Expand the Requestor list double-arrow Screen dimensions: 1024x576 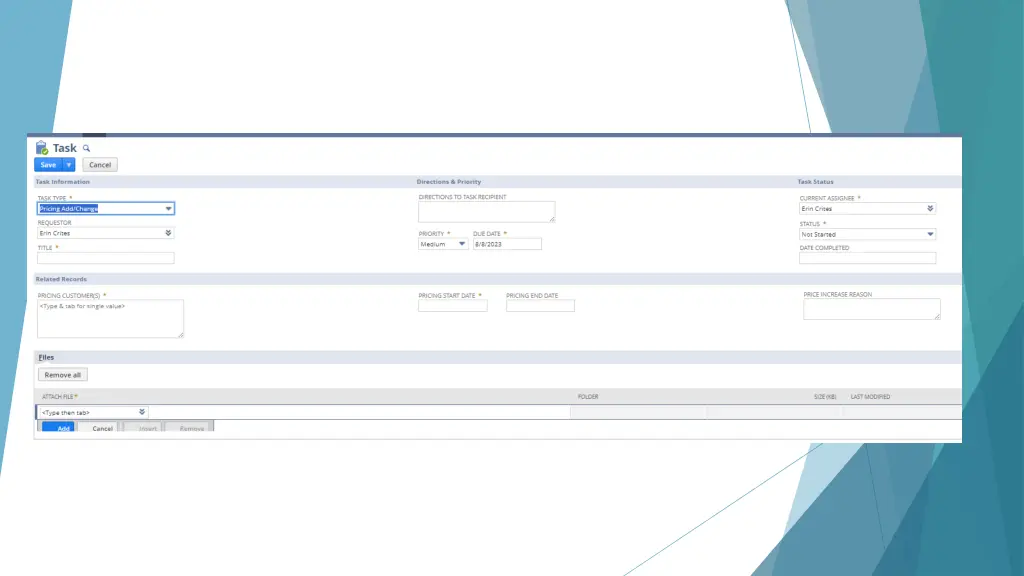[x=168, y=233]
